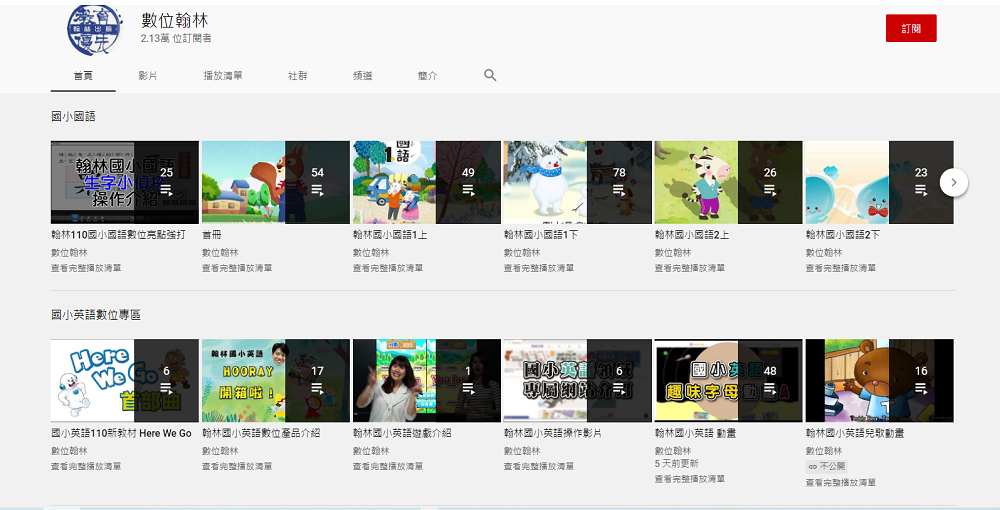Click playlist icon on 翰林國小國語2下 thumbnail

[921, 189]
